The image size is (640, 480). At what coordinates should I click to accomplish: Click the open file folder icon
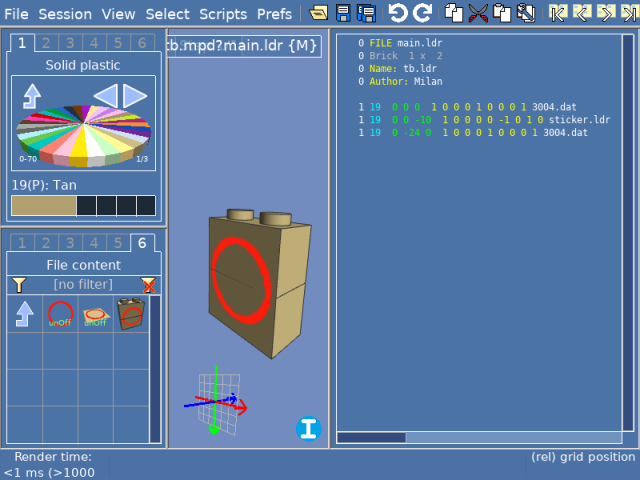pos(319,13)
